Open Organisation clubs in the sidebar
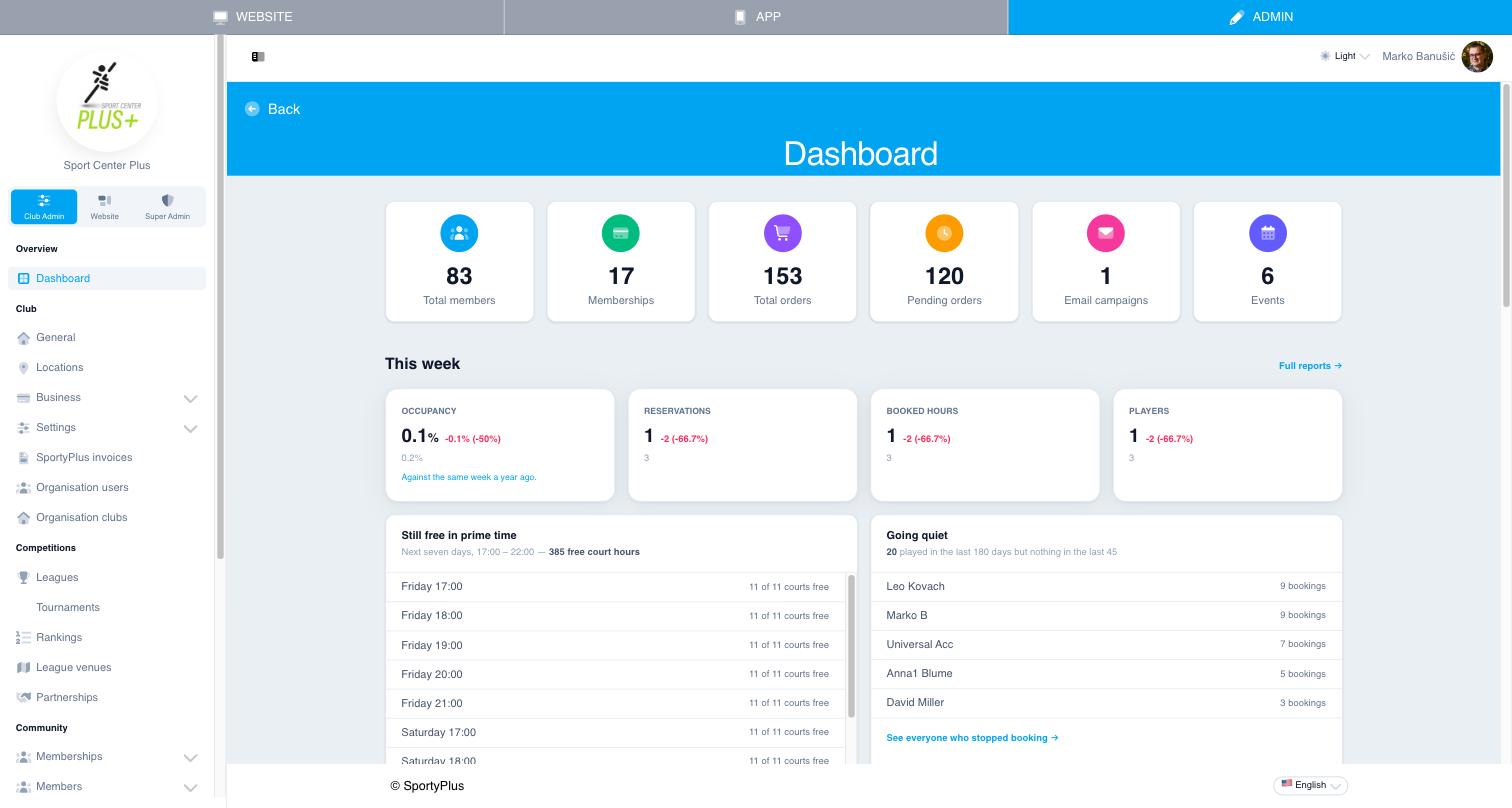 107,518
